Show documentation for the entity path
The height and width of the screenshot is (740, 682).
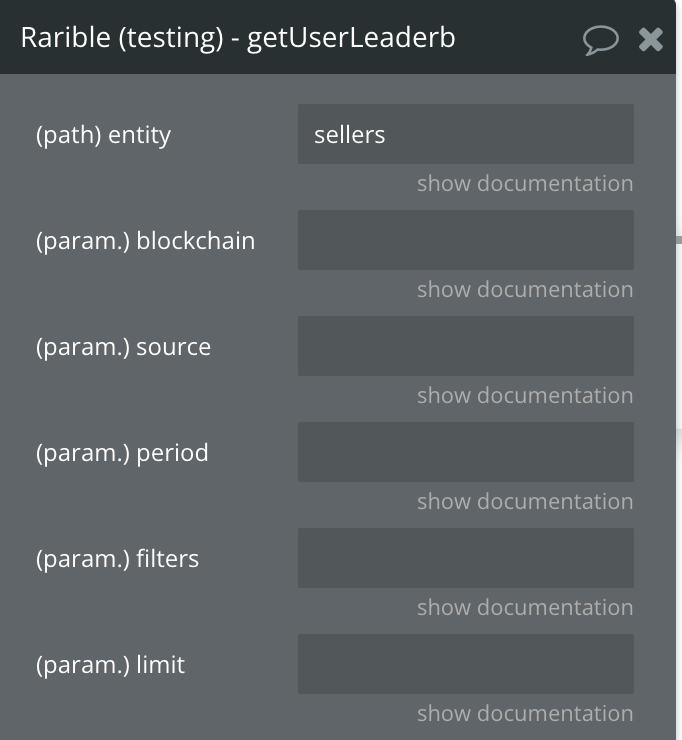[525, 183]
